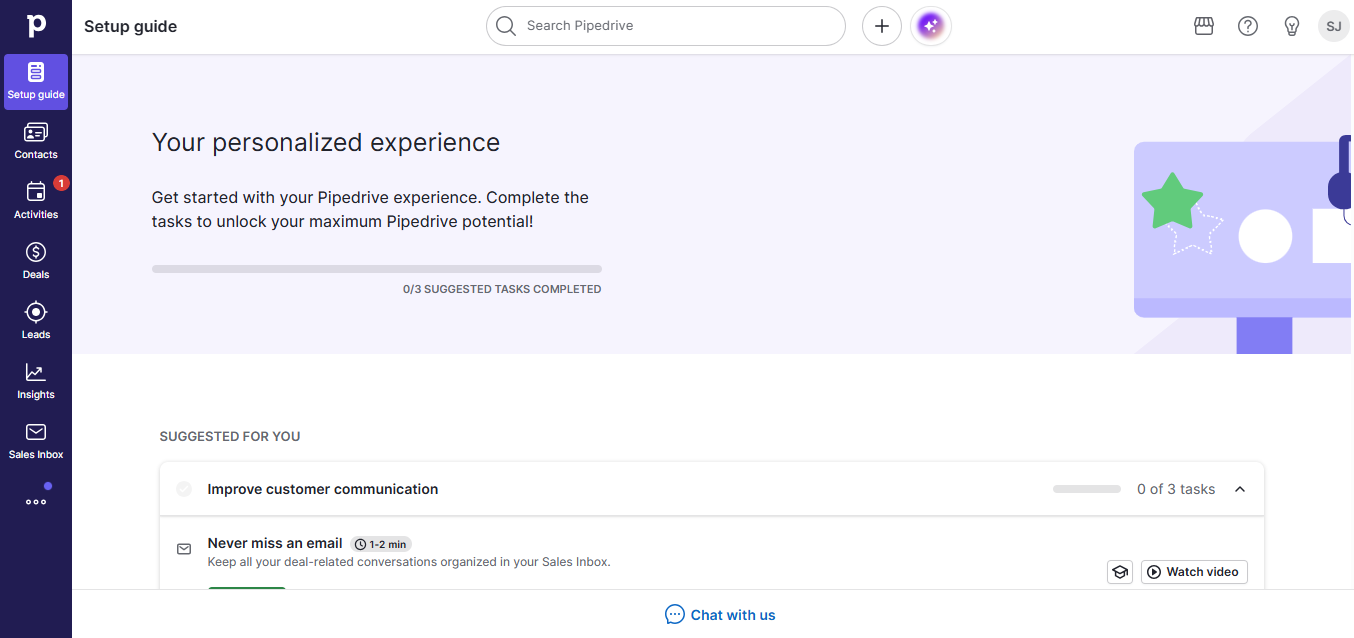Click the Setup guide page title
This screenshot has width=1354, height=638.
coord(130,27)
